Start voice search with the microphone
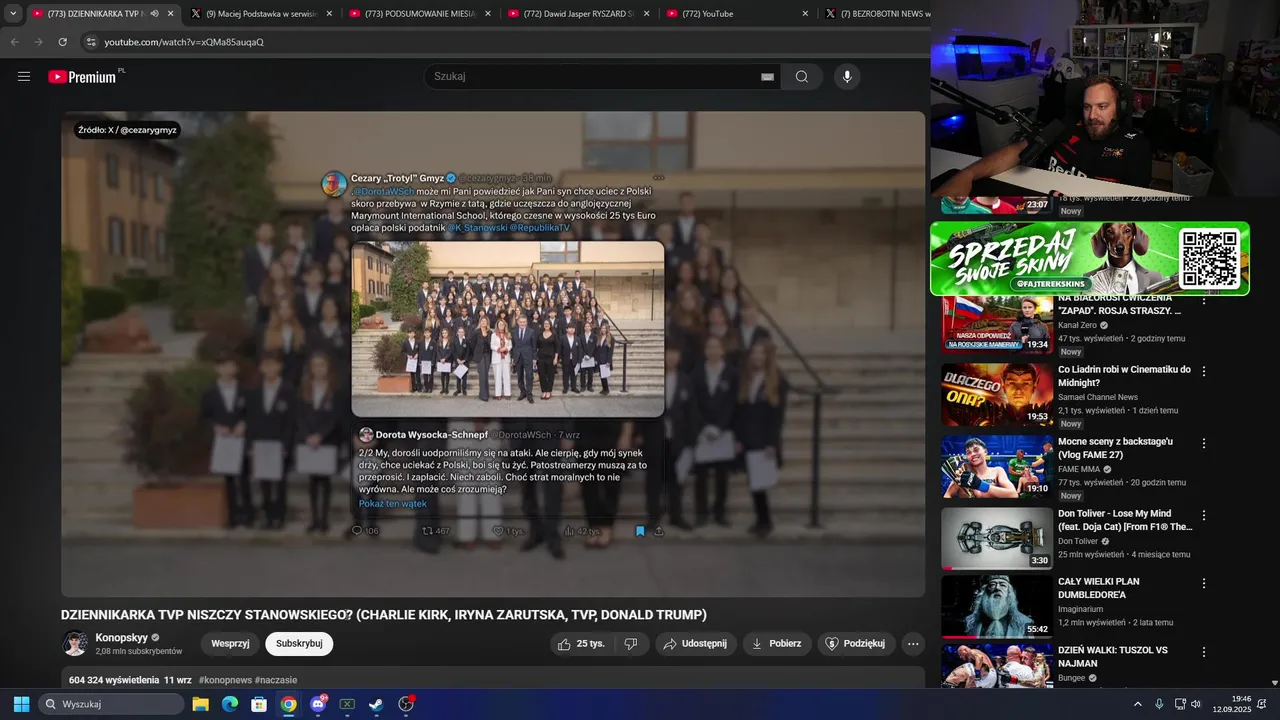The image size is (1280, 720). [x=847, y=77]
